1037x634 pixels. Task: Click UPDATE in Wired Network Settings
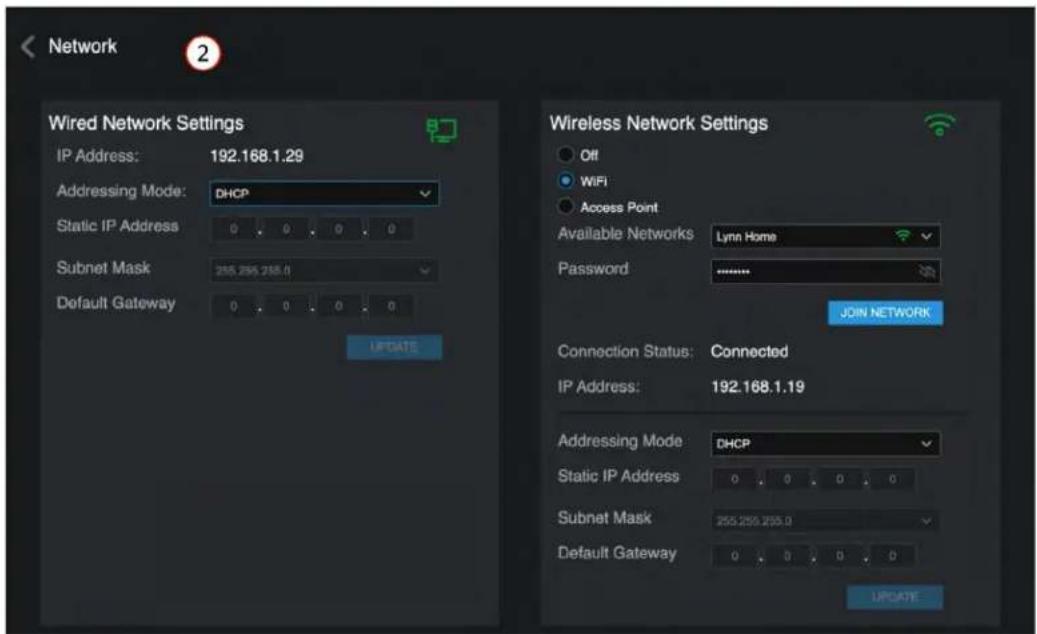click(394, 347)
